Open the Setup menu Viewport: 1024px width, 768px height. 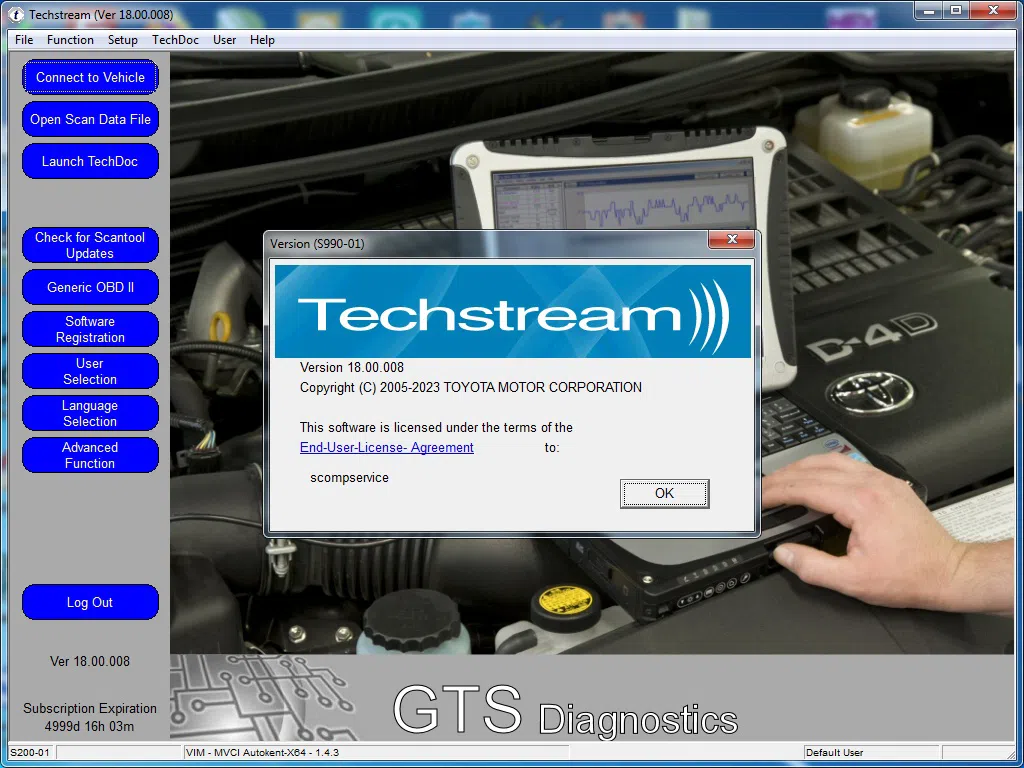pos(122,40)
